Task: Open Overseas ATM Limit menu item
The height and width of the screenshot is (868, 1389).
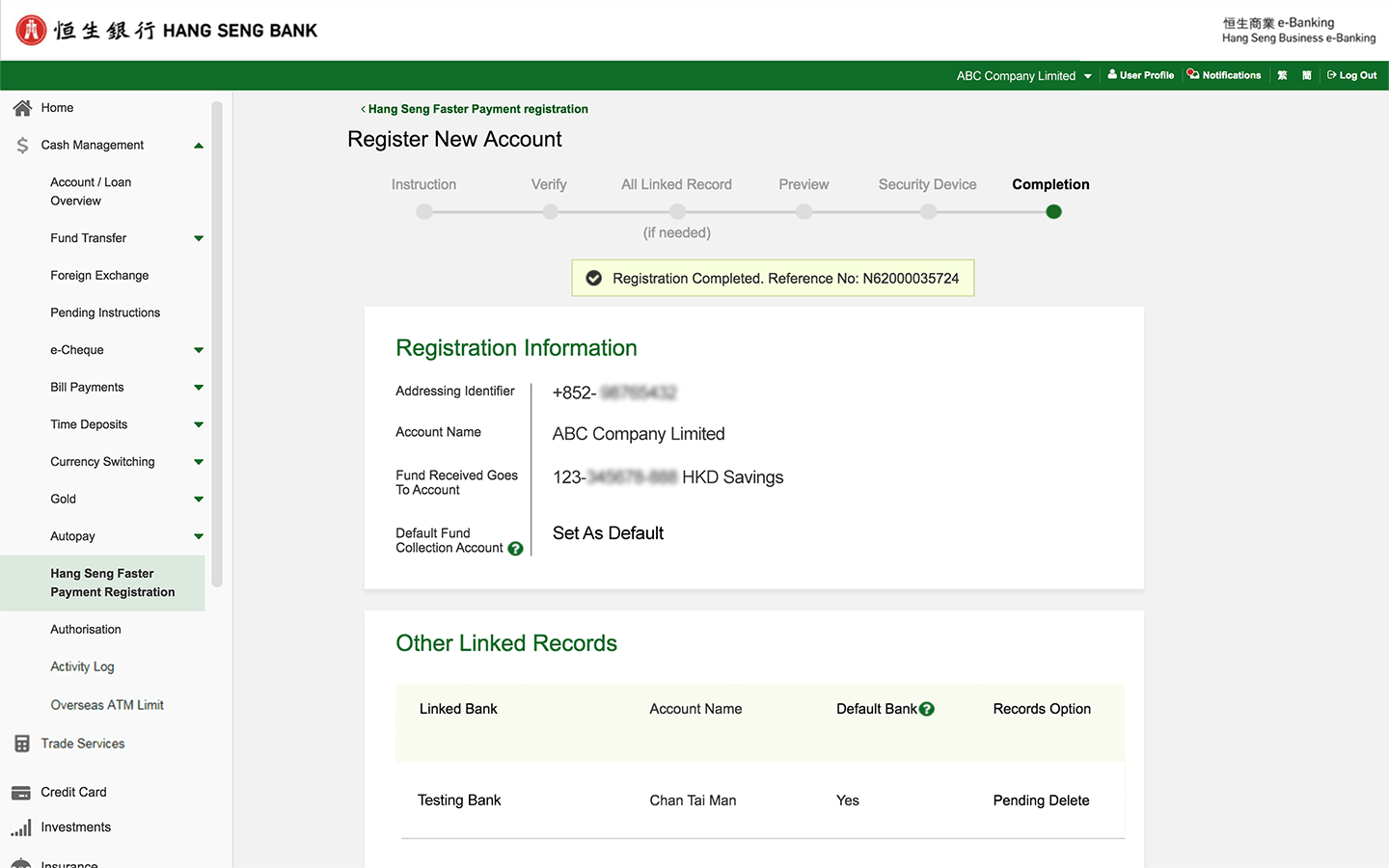Action: (x=107, y=705)
